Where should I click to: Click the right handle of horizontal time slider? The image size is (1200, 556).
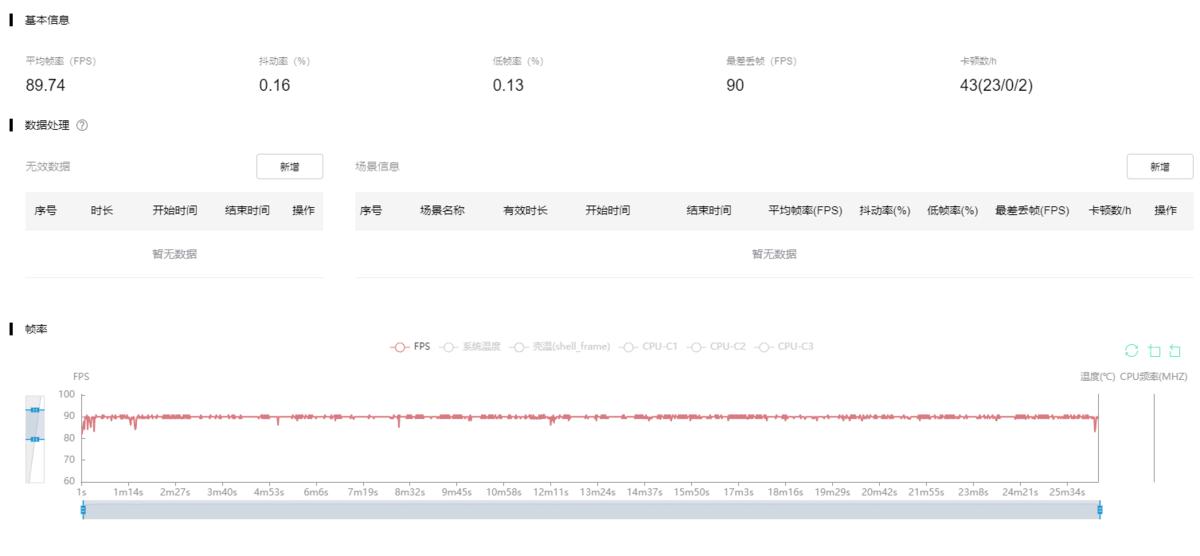(x=1100, y=510)
